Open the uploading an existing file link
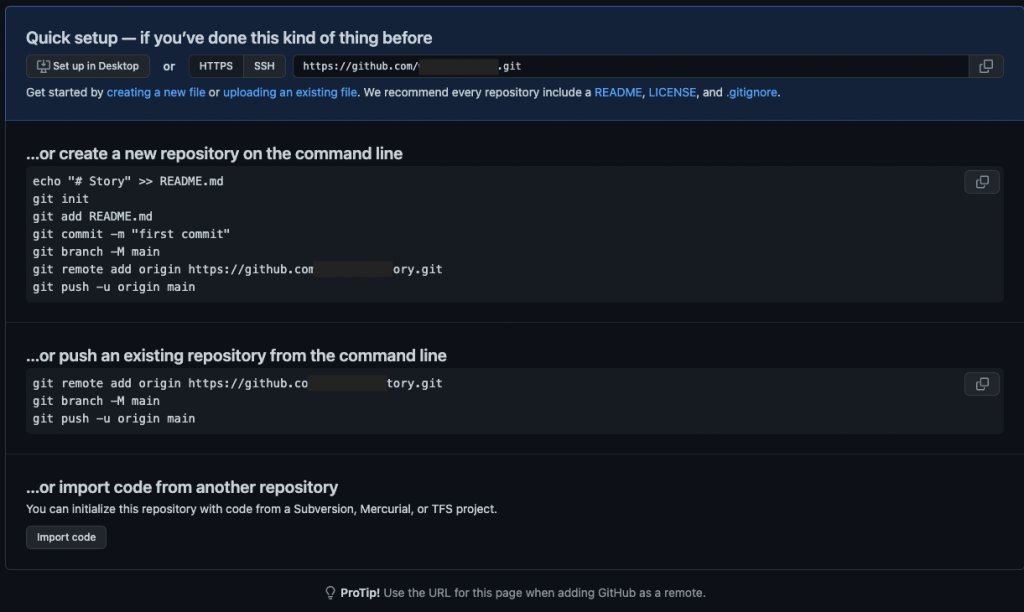Screen dimensions: 1024x612 290,92
